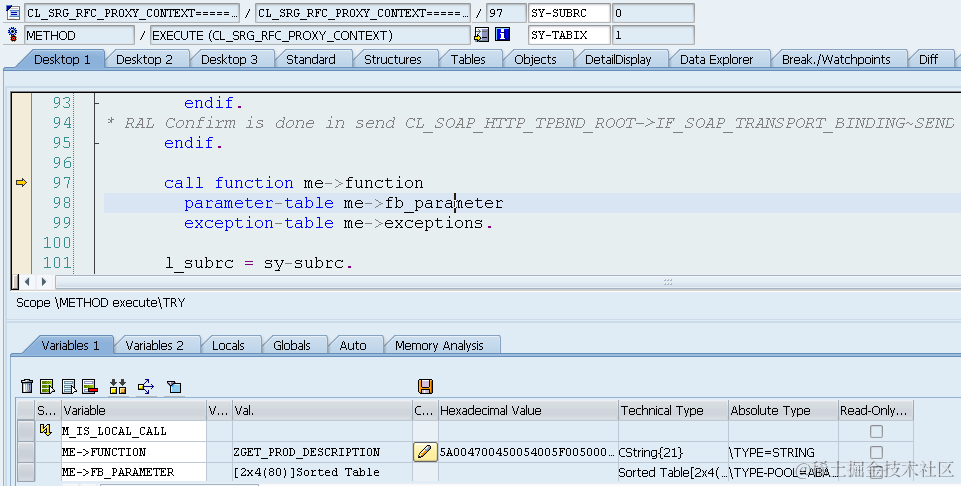
Task: Open the Standard tab
Action: pyautogui.click(x=311, y=59)
